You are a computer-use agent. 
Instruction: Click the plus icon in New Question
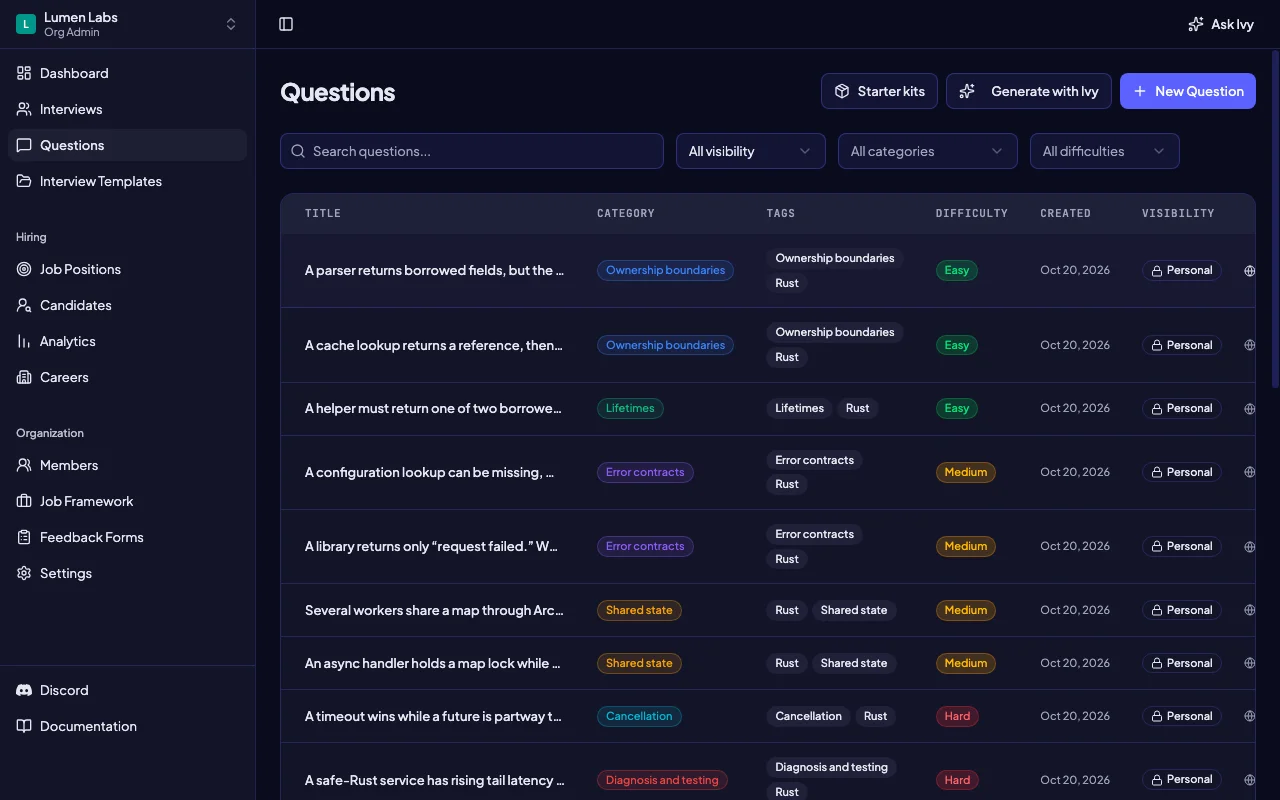[1140, 91]
